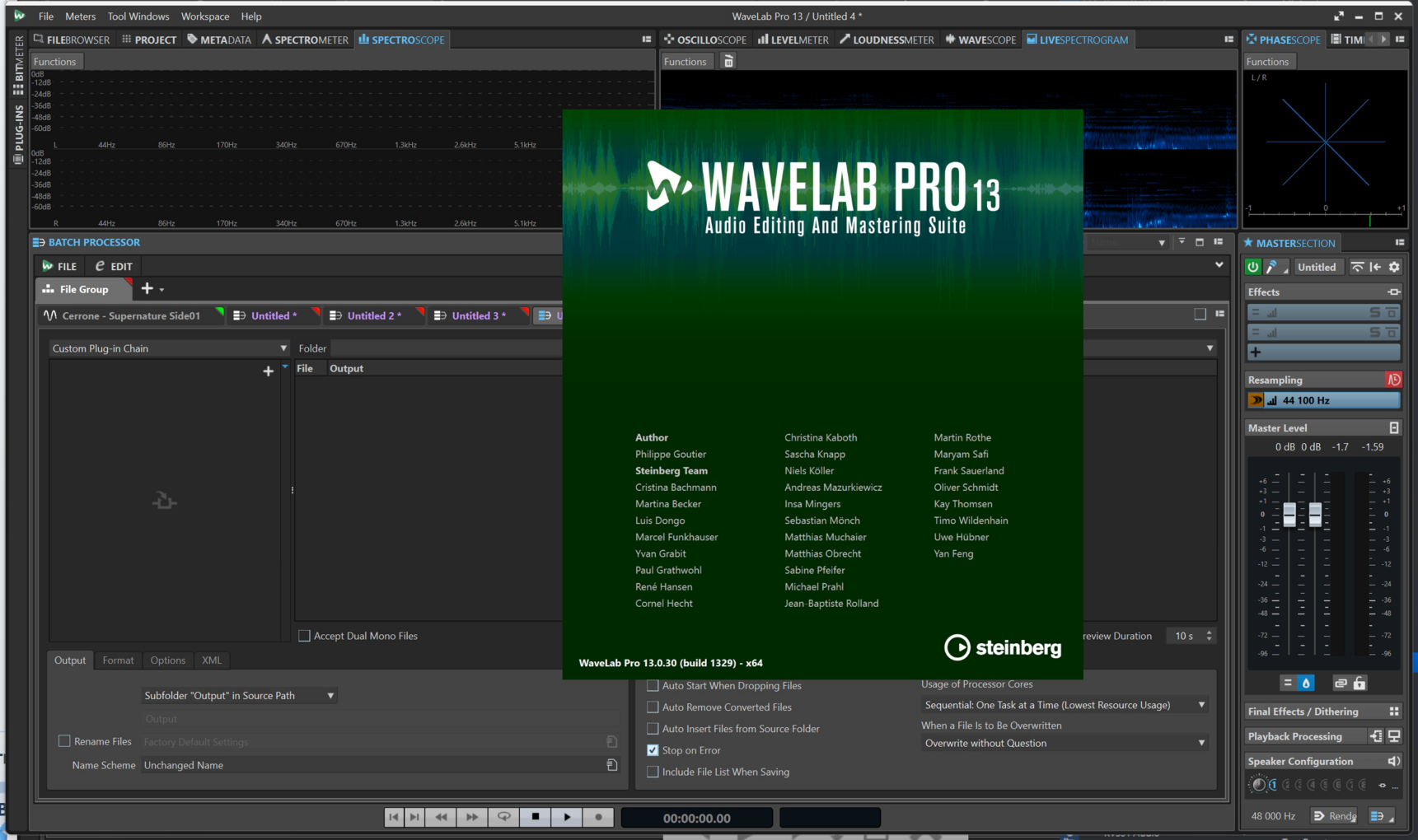The height and width of the screenshot is (840, 1418).
Task: Click the link faders chain icon
Action: click(x=1341, y=684)
